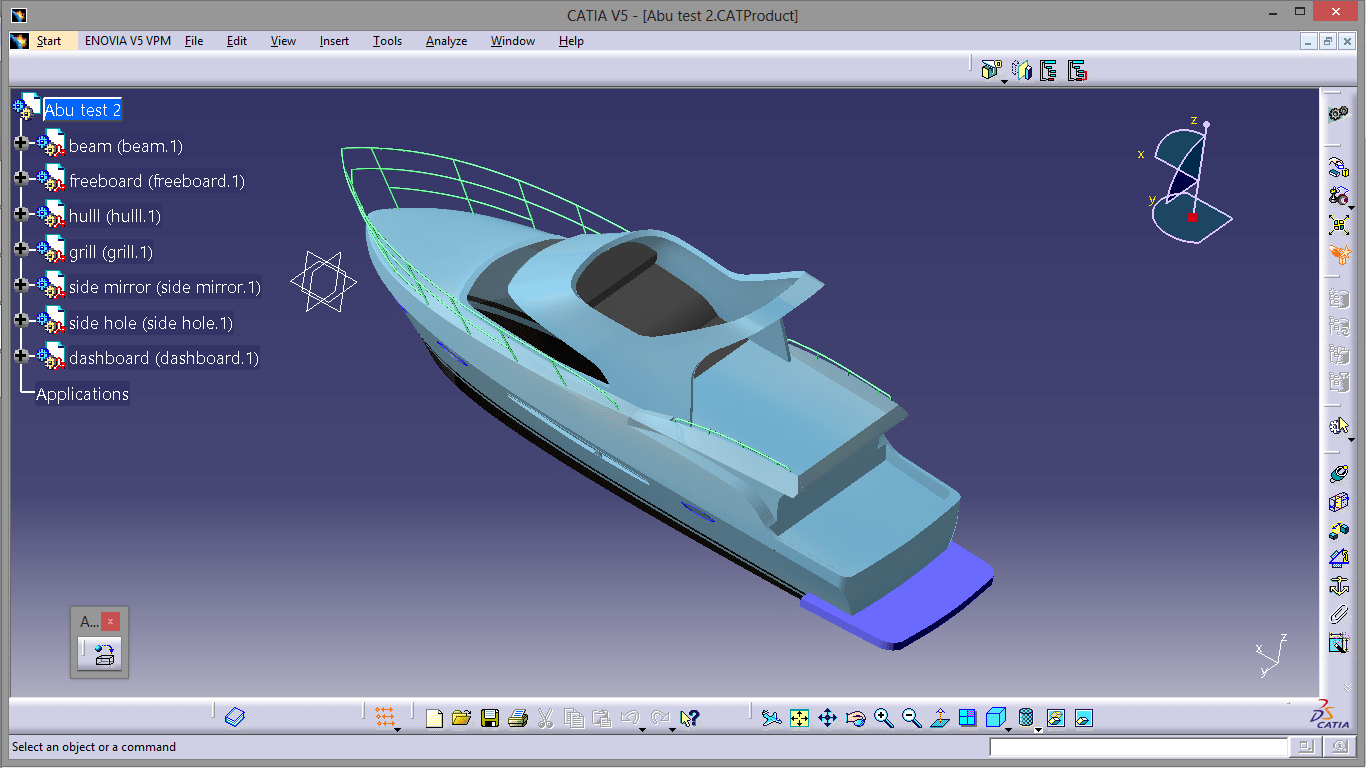
Task: Click the anchor Fix Component icon
Action: tap(1339, 586)
